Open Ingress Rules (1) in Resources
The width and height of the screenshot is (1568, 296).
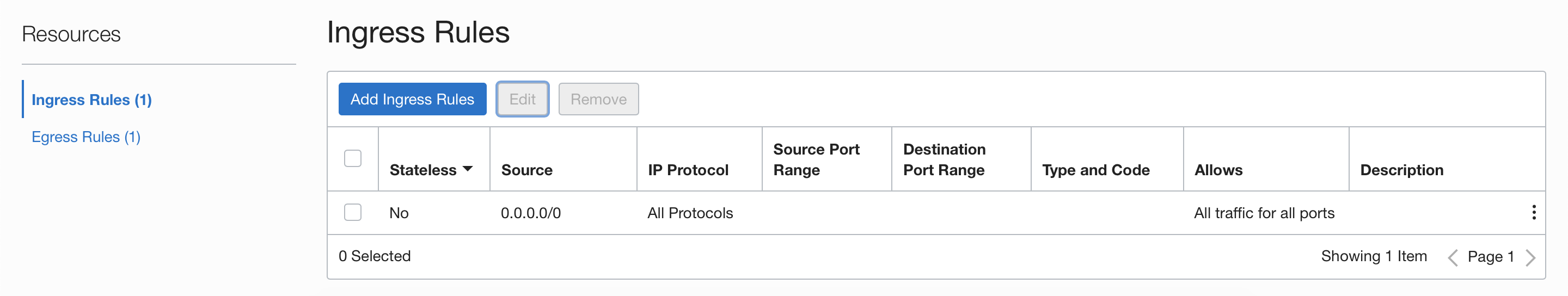click(x=91, y=100)
